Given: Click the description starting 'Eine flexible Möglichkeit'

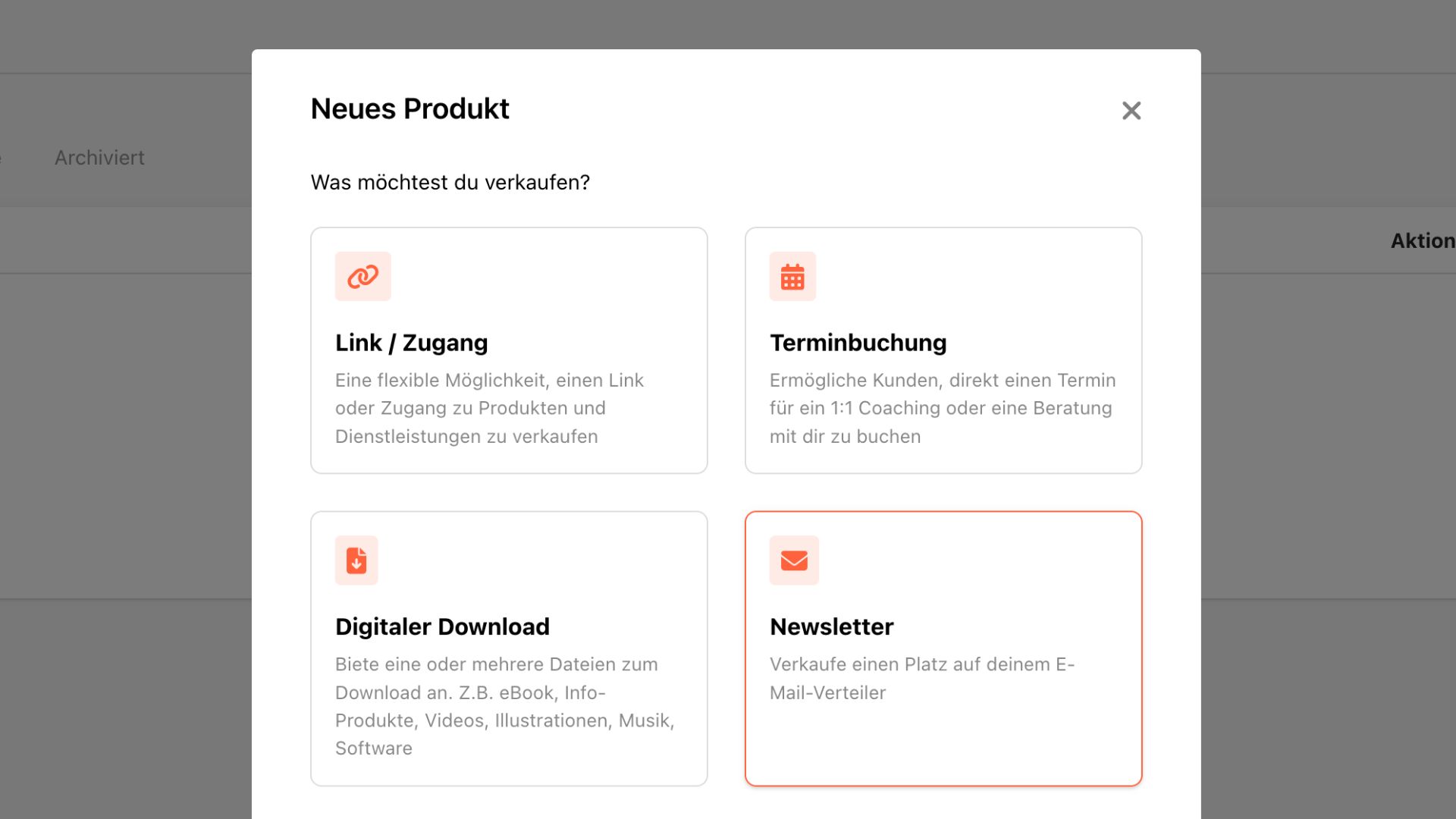Looking at the screenshot, I should tap(489, 408).
